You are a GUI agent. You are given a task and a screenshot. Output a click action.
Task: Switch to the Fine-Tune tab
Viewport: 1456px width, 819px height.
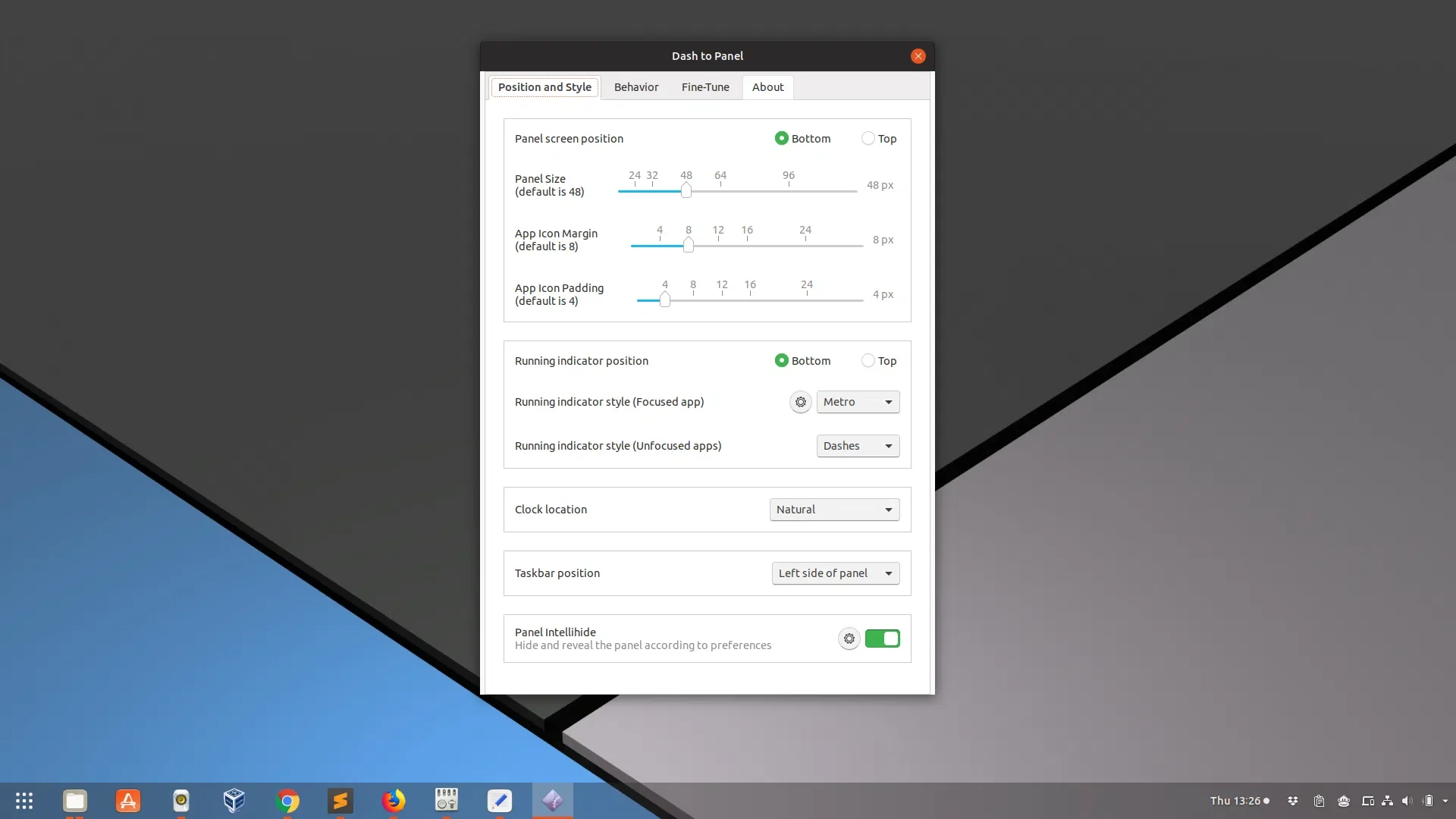[x=705, y=86]
